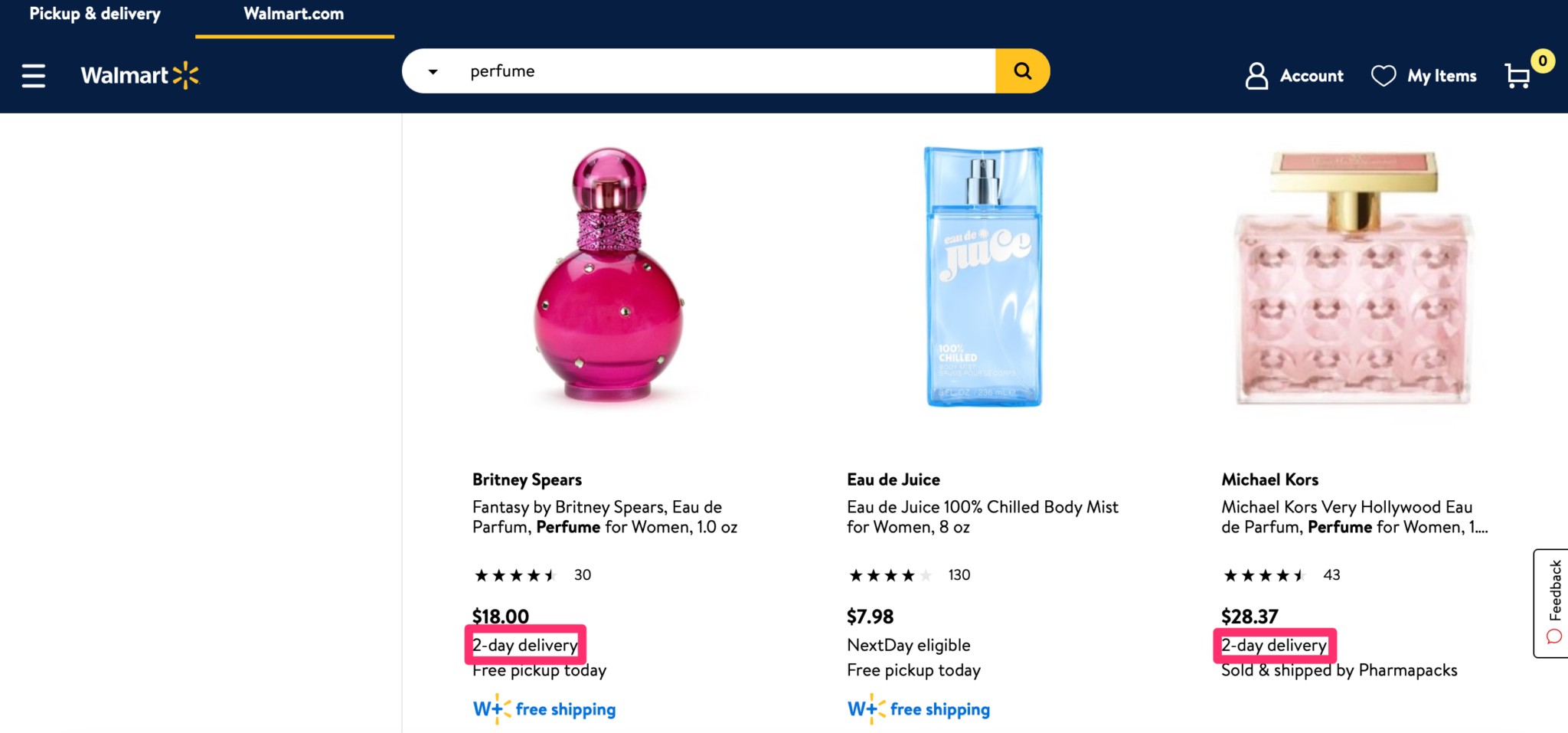Open the shopping cart icon
This screenshot has height=733, width=1568.
[x=1516, y=77]
